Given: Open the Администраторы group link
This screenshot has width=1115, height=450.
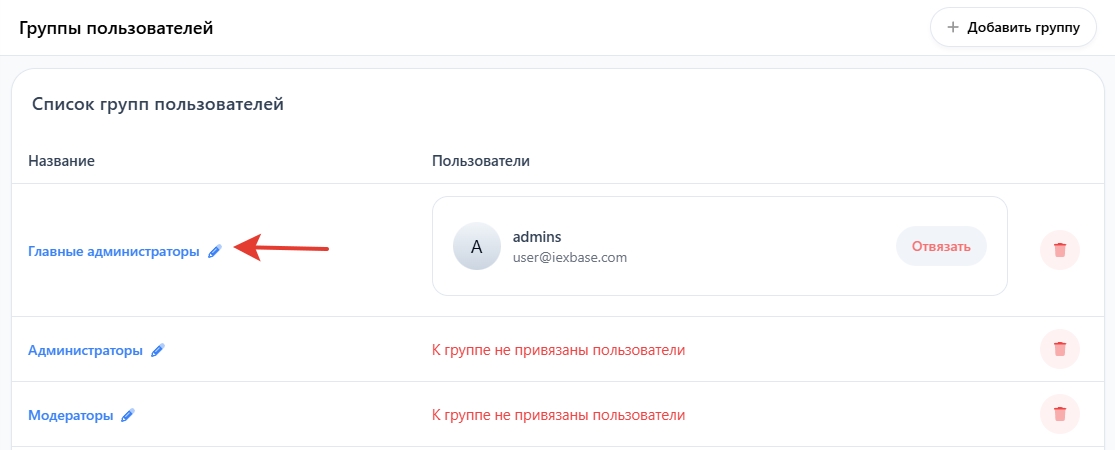Looking at the screenshot, I should [85, 350].
